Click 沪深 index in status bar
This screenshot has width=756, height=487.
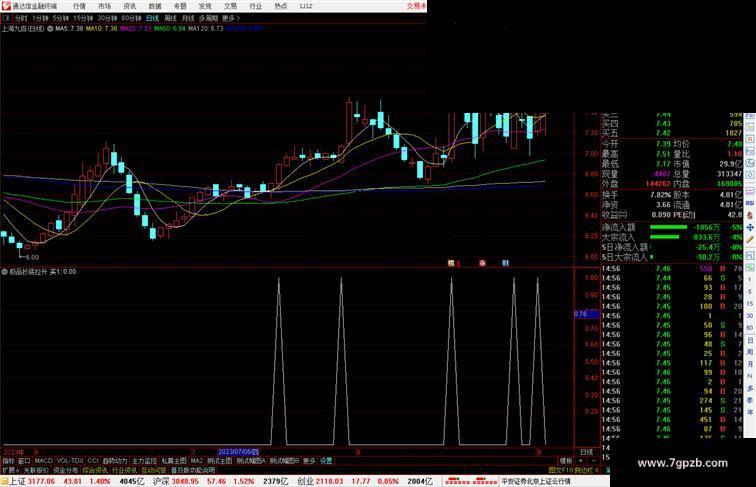[162, 481]
